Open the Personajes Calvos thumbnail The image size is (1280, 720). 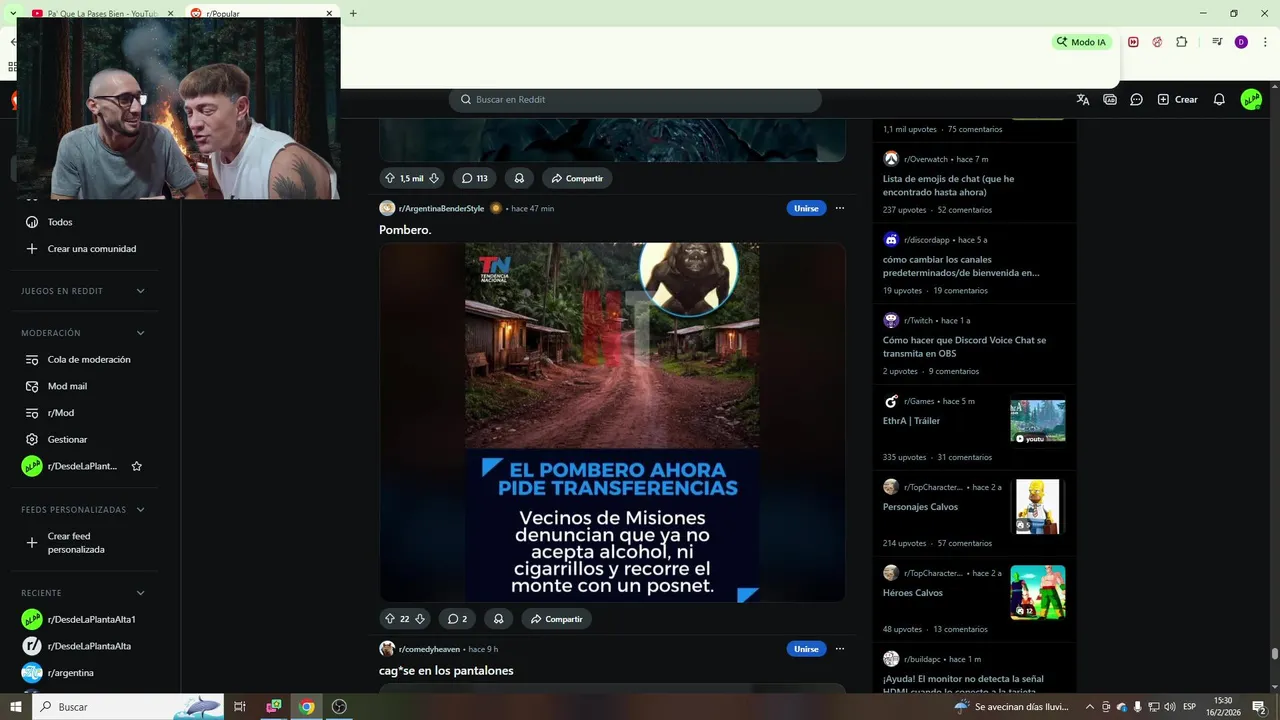[x=1037, y=506]
